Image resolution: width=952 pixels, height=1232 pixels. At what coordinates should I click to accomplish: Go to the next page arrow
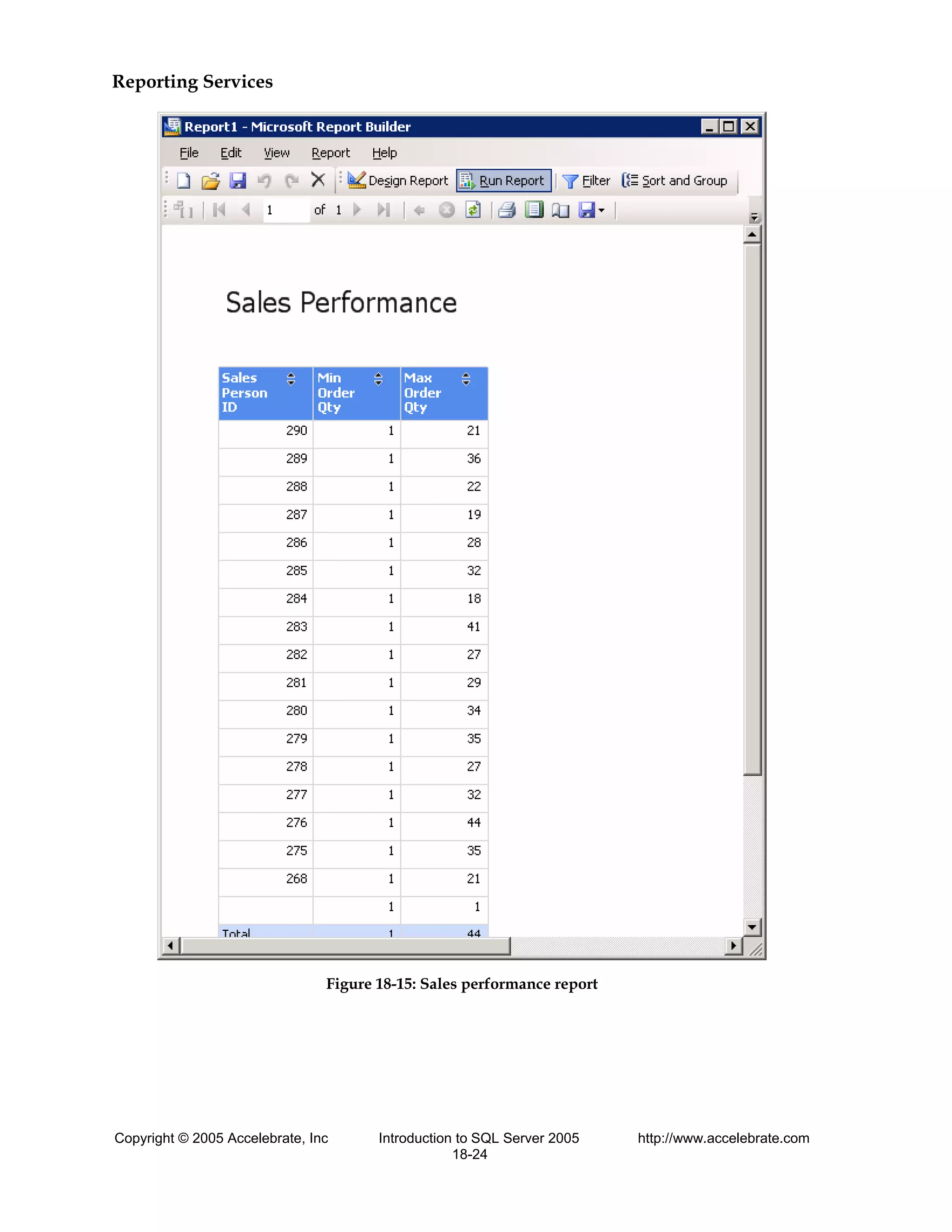(357, 210)
